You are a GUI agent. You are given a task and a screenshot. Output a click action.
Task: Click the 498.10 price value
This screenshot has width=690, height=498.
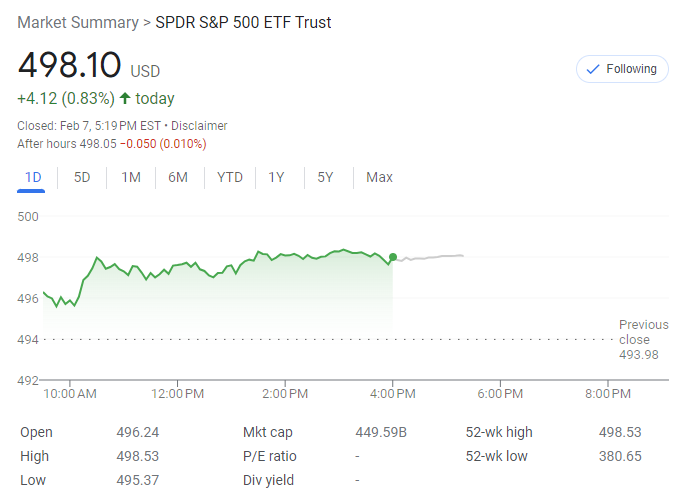[69, 66]
